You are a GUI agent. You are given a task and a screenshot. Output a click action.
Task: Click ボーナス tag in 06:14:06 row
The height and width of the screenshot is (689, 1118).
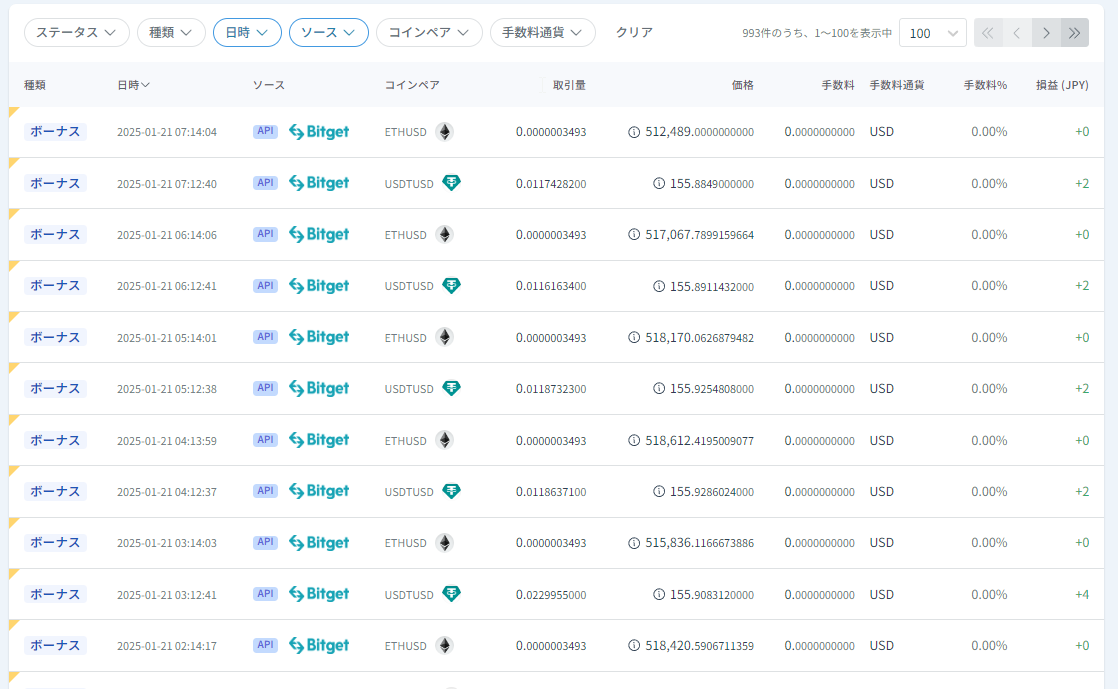pyautogui.click(x=56, y=235)
